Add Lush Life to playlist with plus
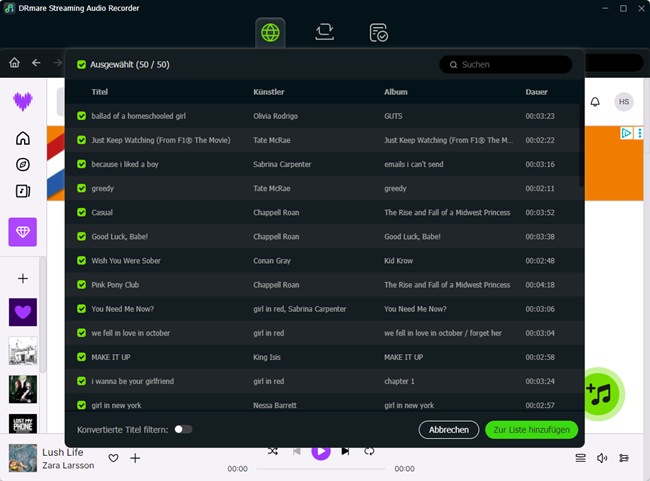 click(135, 458)
